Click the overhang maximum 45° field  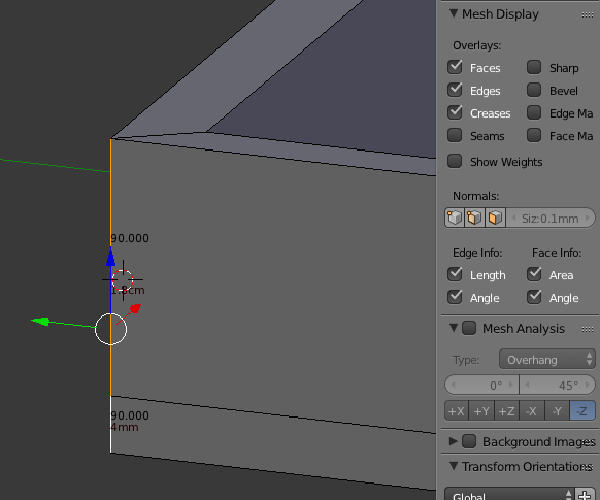point(558,385)
